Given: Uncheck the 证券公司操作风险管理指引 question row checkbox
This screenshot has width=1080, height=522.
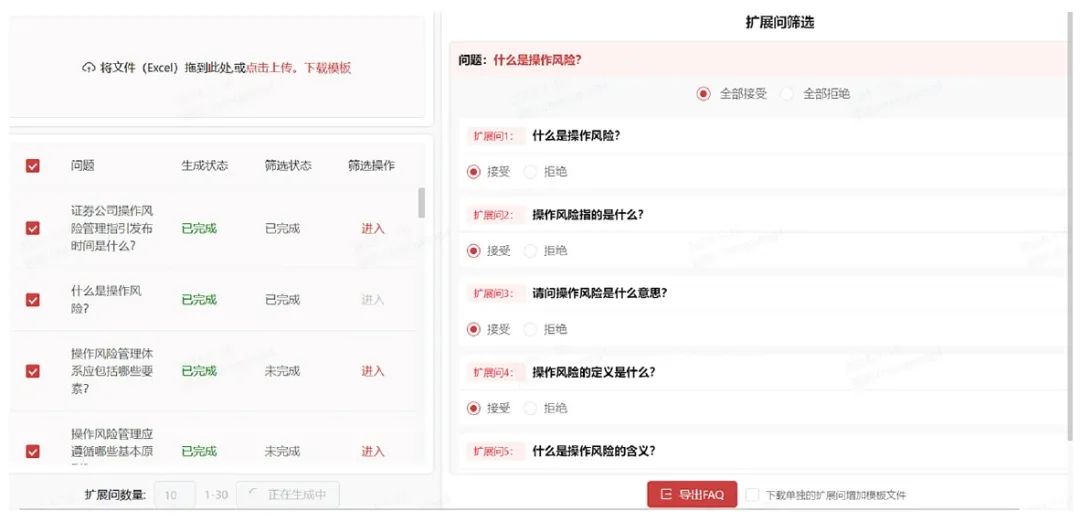Looking at the screenshot, I should [32, 228].
